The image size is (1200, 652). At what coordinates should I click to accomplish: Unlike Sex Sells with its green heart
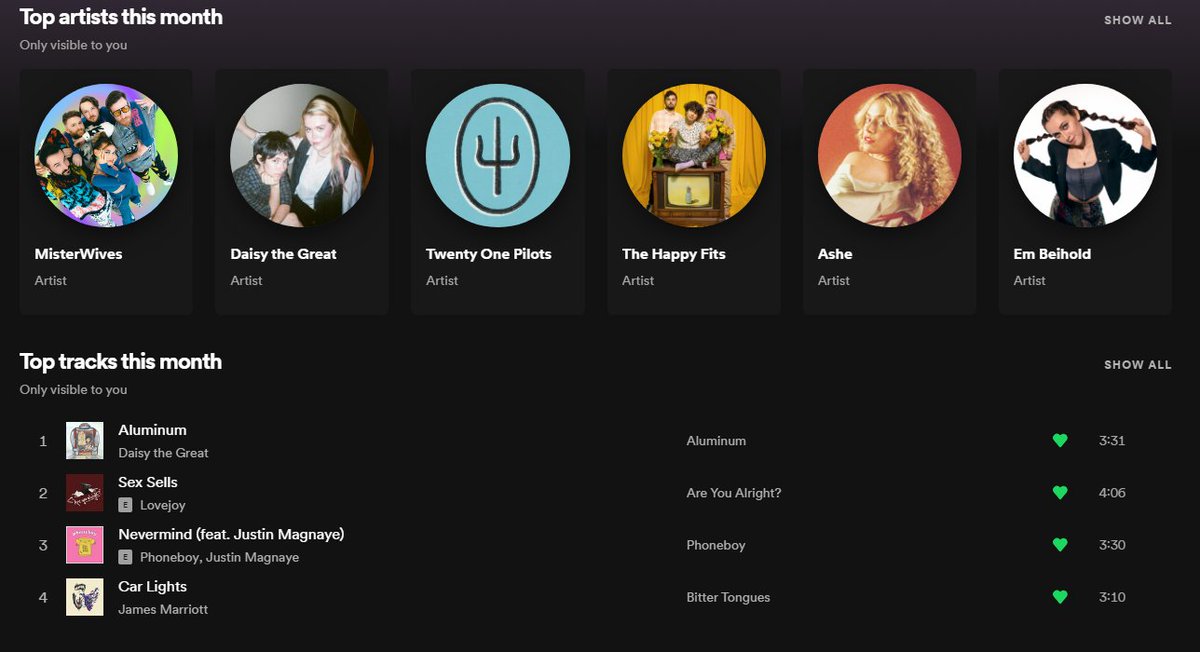click(x=1060, y=493)
